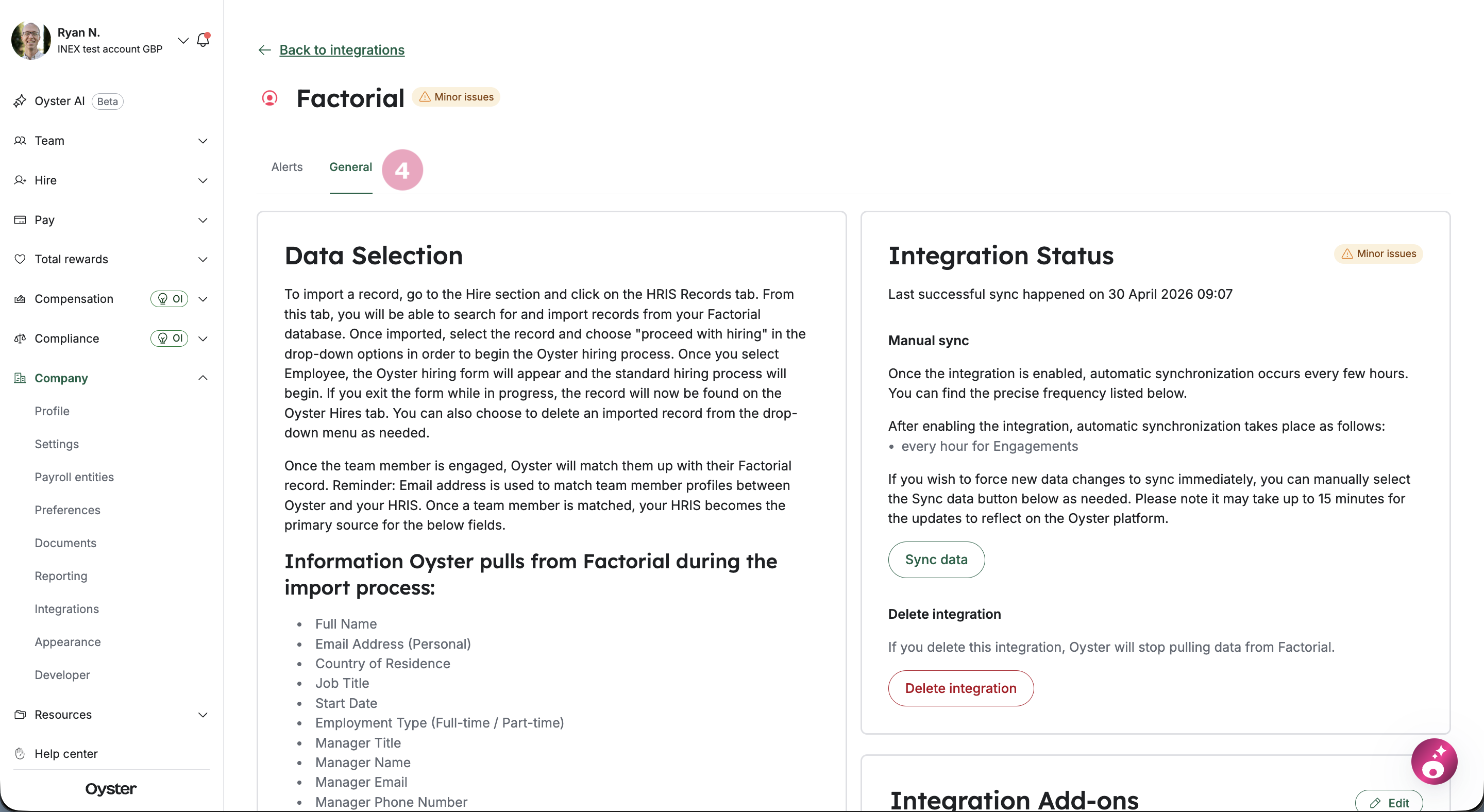Open Oyster AI in sidebar
1484x812 pixels.
(60, 101)
